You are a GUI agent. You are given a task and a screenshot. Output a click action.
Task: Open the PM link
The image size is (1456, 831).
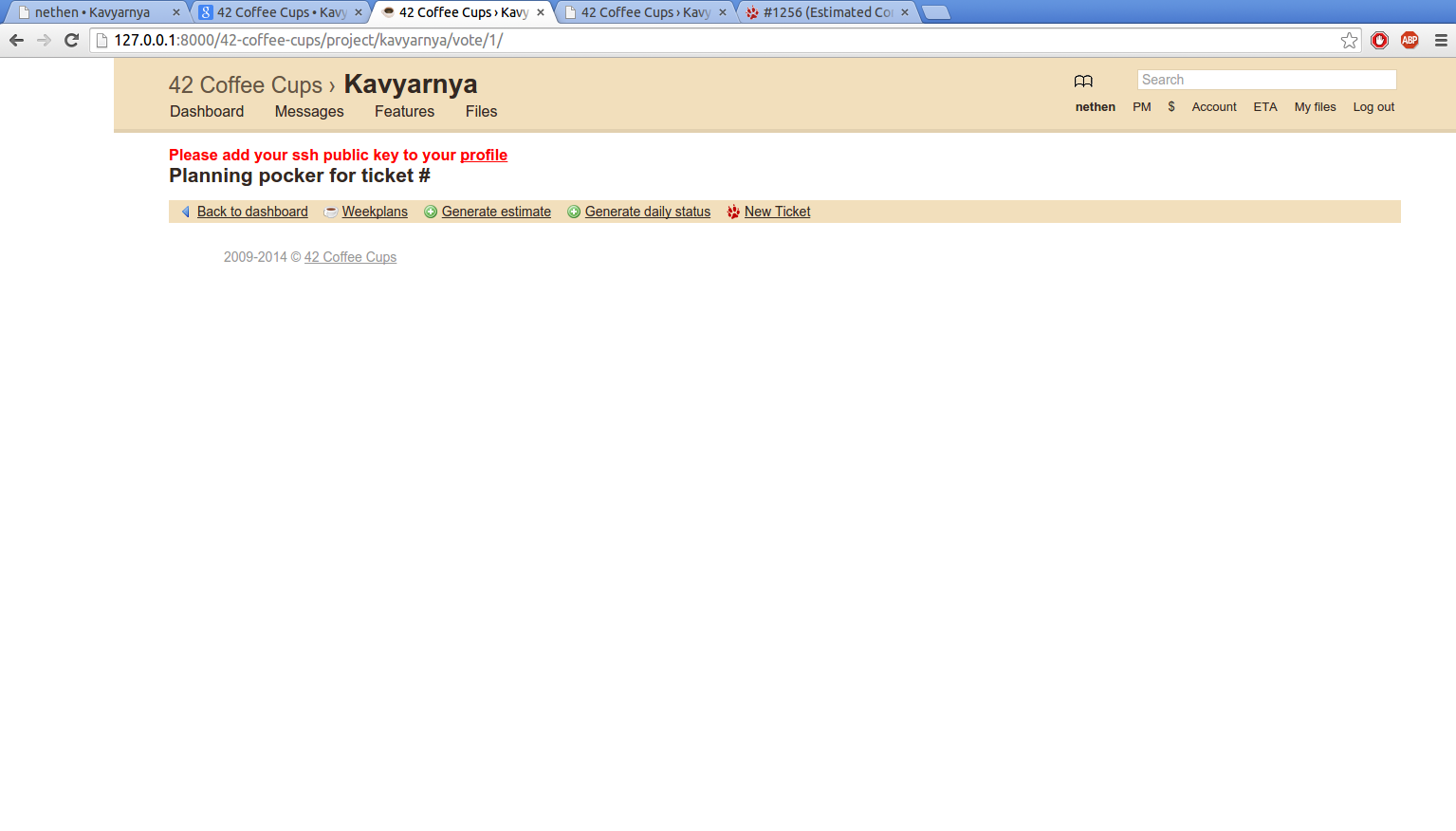[1142, 107]
